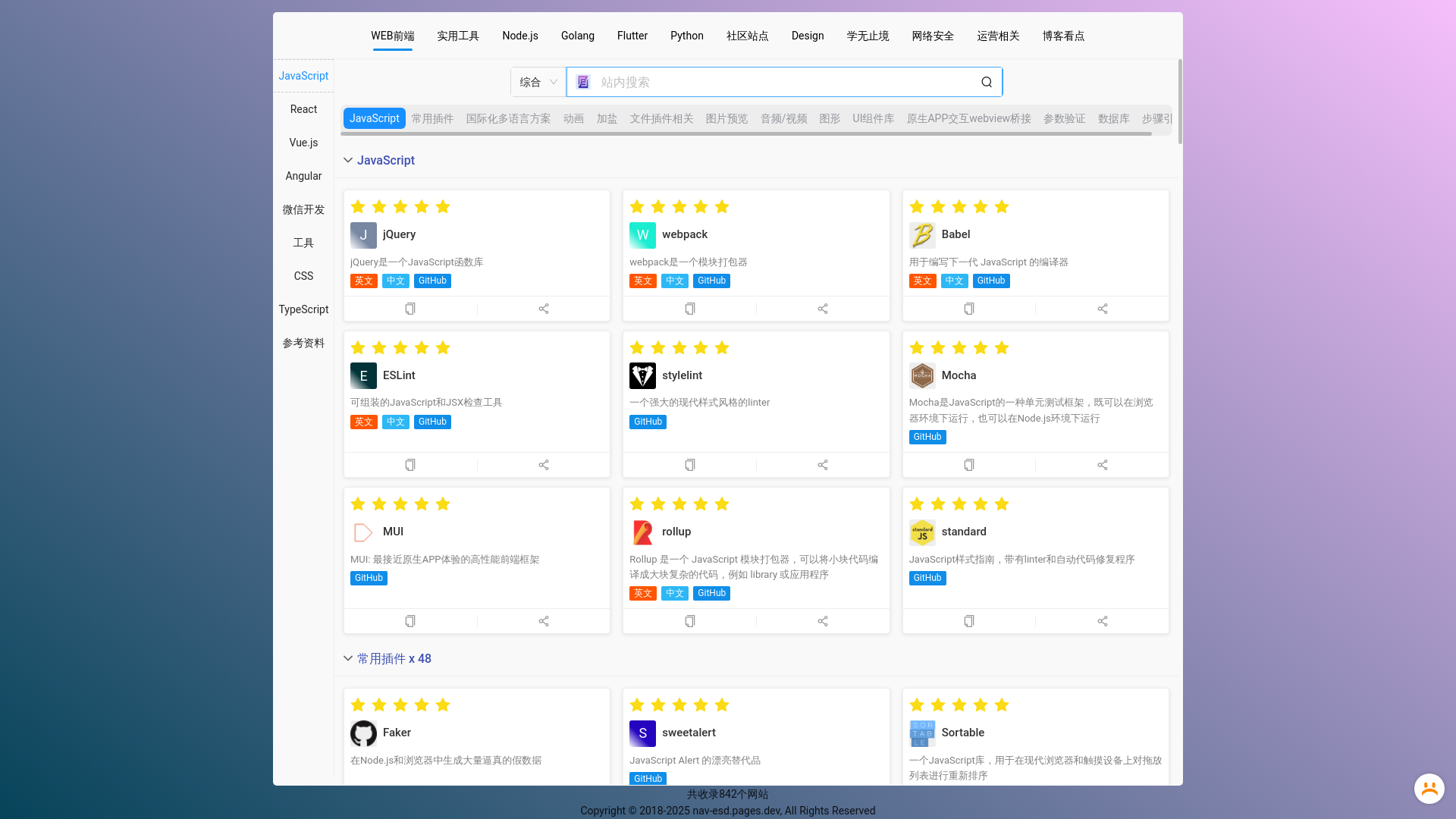Switch to Node.js top tab
Image resolution: width=1456 pixels, height=819 pixels.
(520, 36)
